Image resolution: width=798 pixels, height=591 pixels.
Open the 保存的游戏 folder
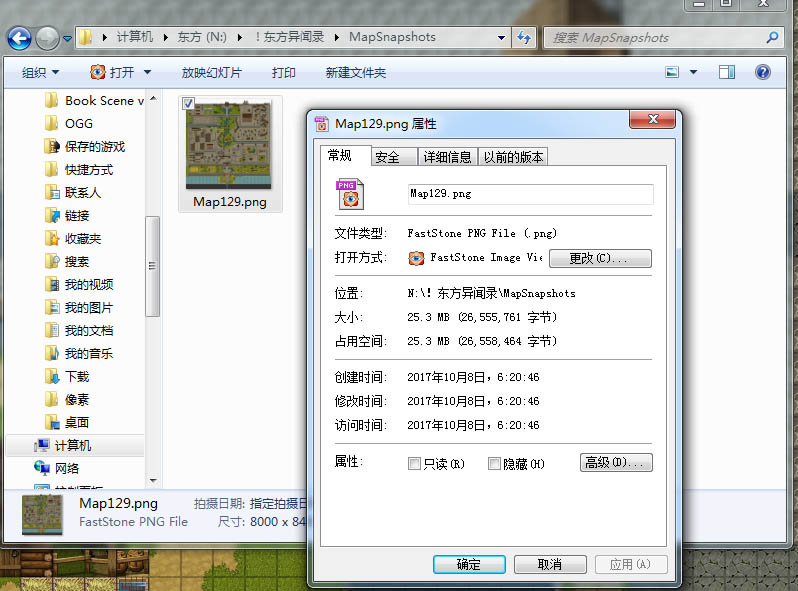pyautogui.click(x=84, y=147)
